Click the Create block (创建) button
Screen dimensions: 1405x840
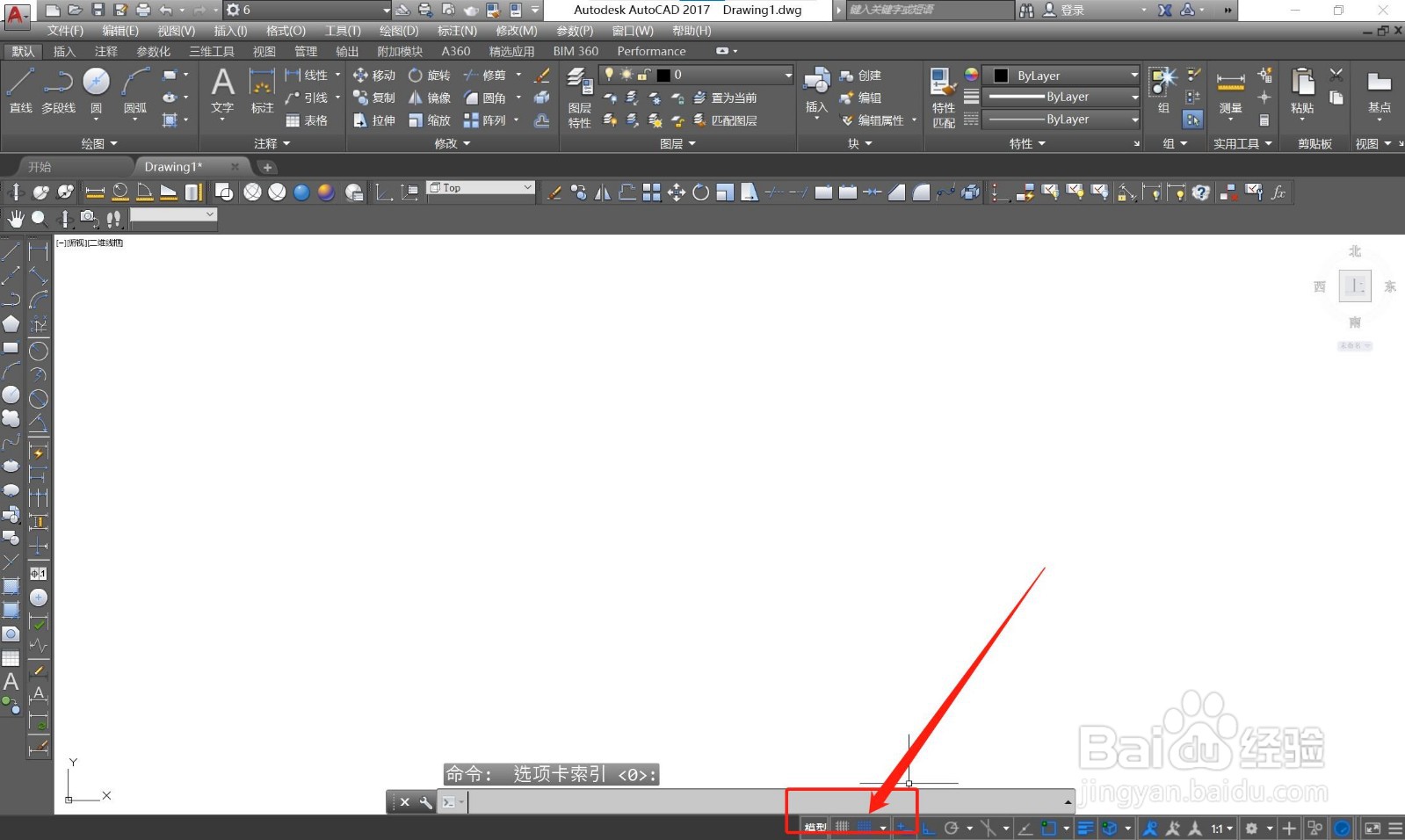click(x=860, y=76)
